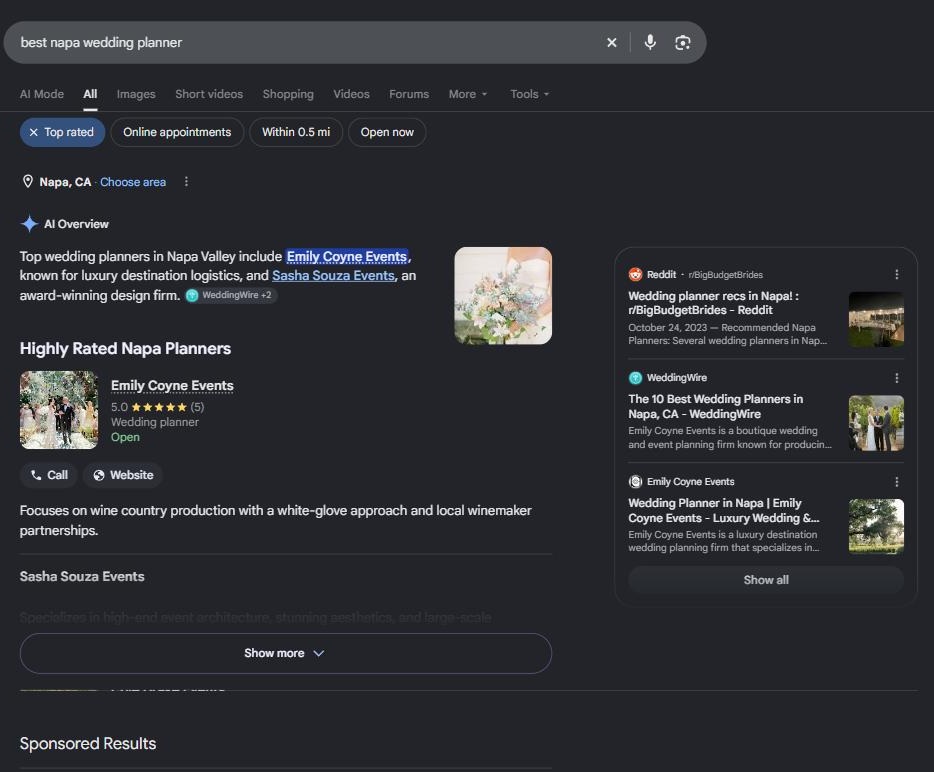Image resolution: width=934 pixels, height=772 pixels.
Task: Open the Forums tab
Action: point(409,94)
